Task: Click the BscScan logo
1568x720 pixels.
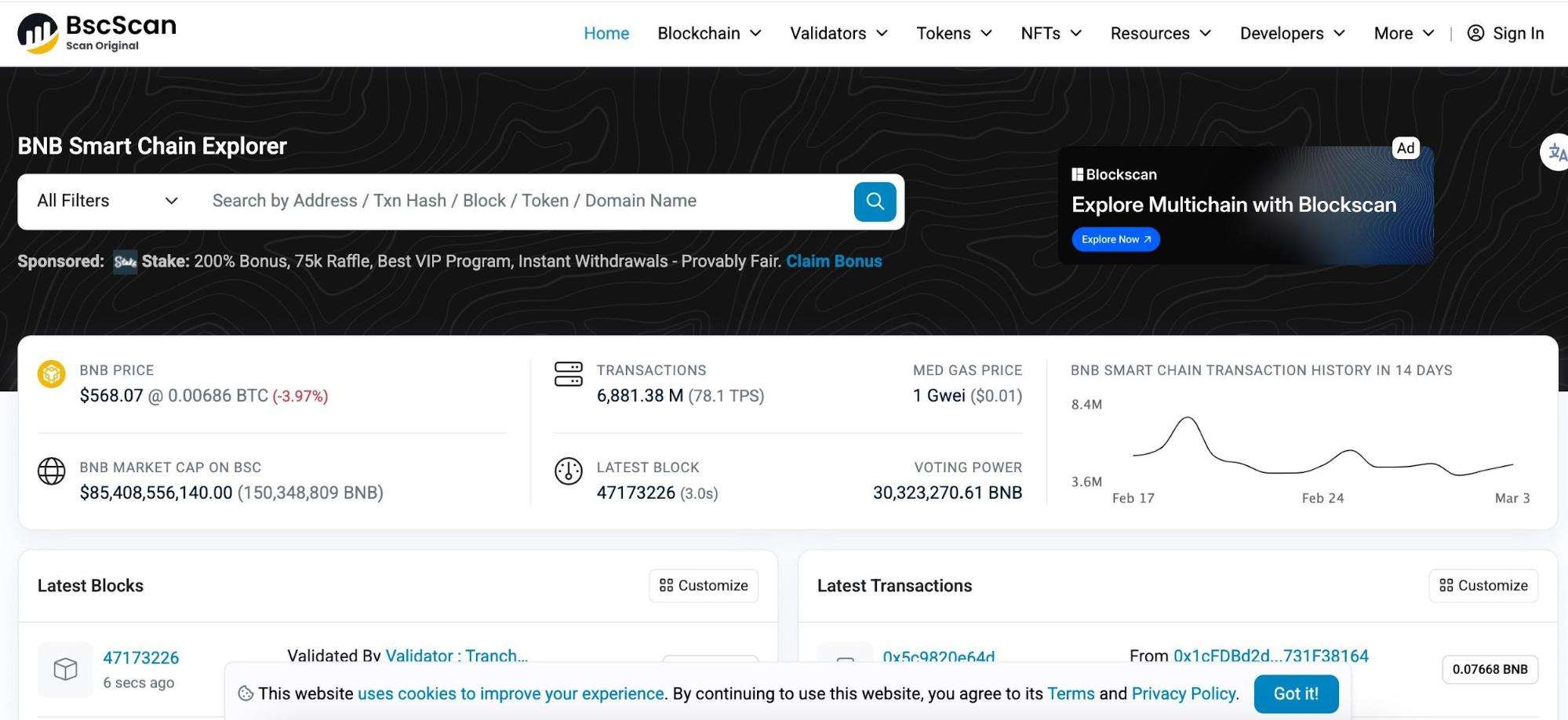Action: point(96,33)
